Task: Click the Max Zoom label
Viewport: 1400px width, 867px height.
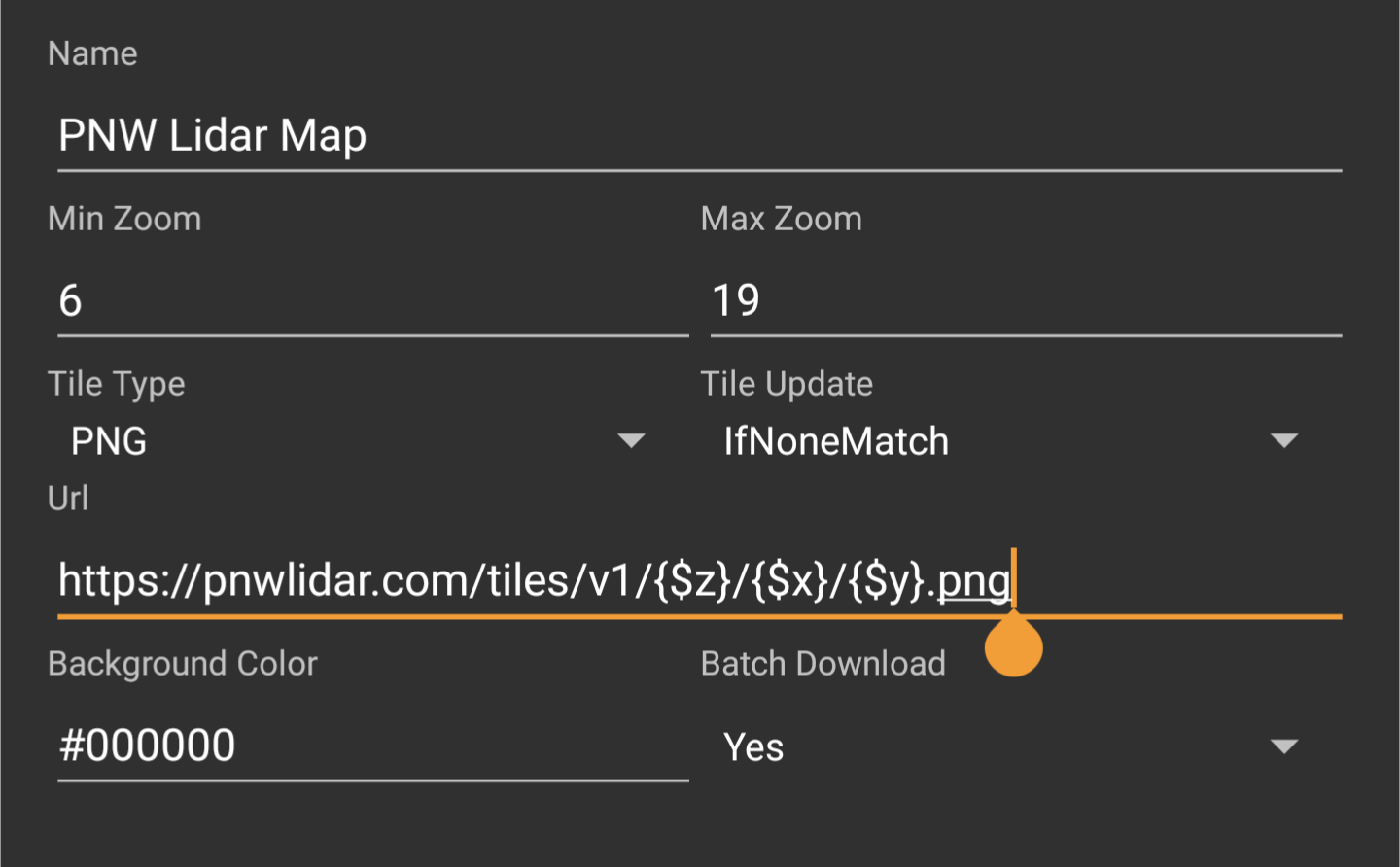Action: click(781, 219)
